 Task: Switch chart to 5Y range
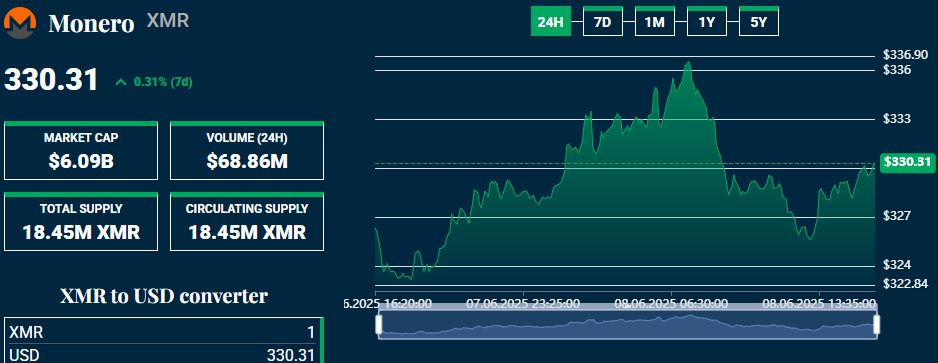[x=759, y=22]
